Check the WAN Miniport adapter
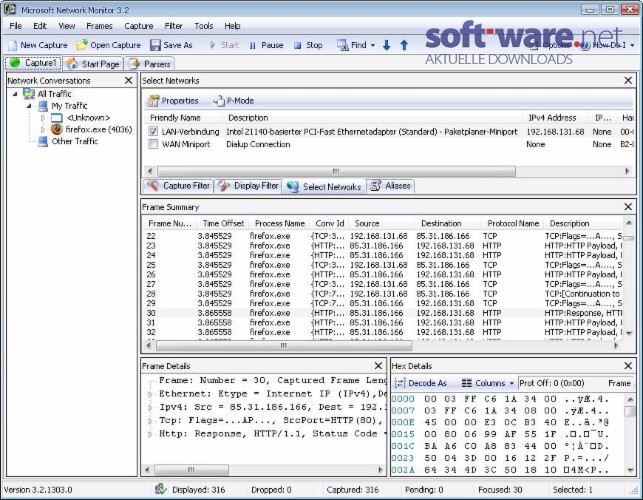Viewport: 643px width, 500px height. [153, 144]
